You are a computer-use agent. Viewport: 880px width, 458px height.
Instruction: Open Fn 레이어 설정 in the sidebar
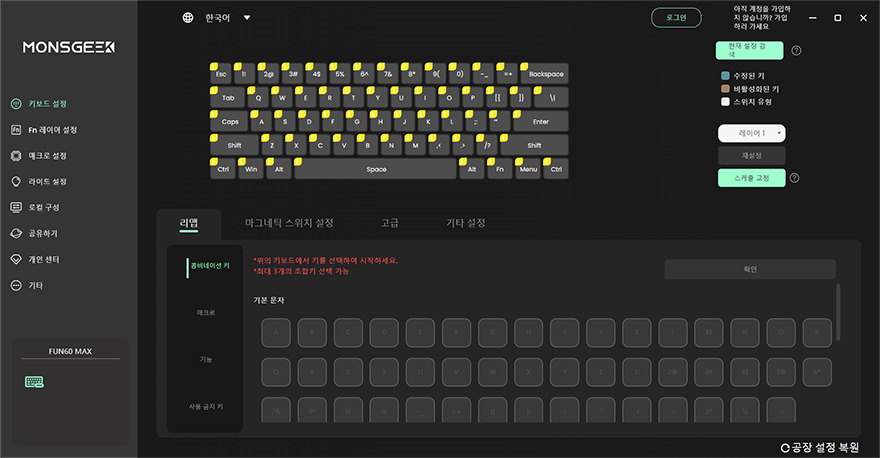[x=44, y=130]
